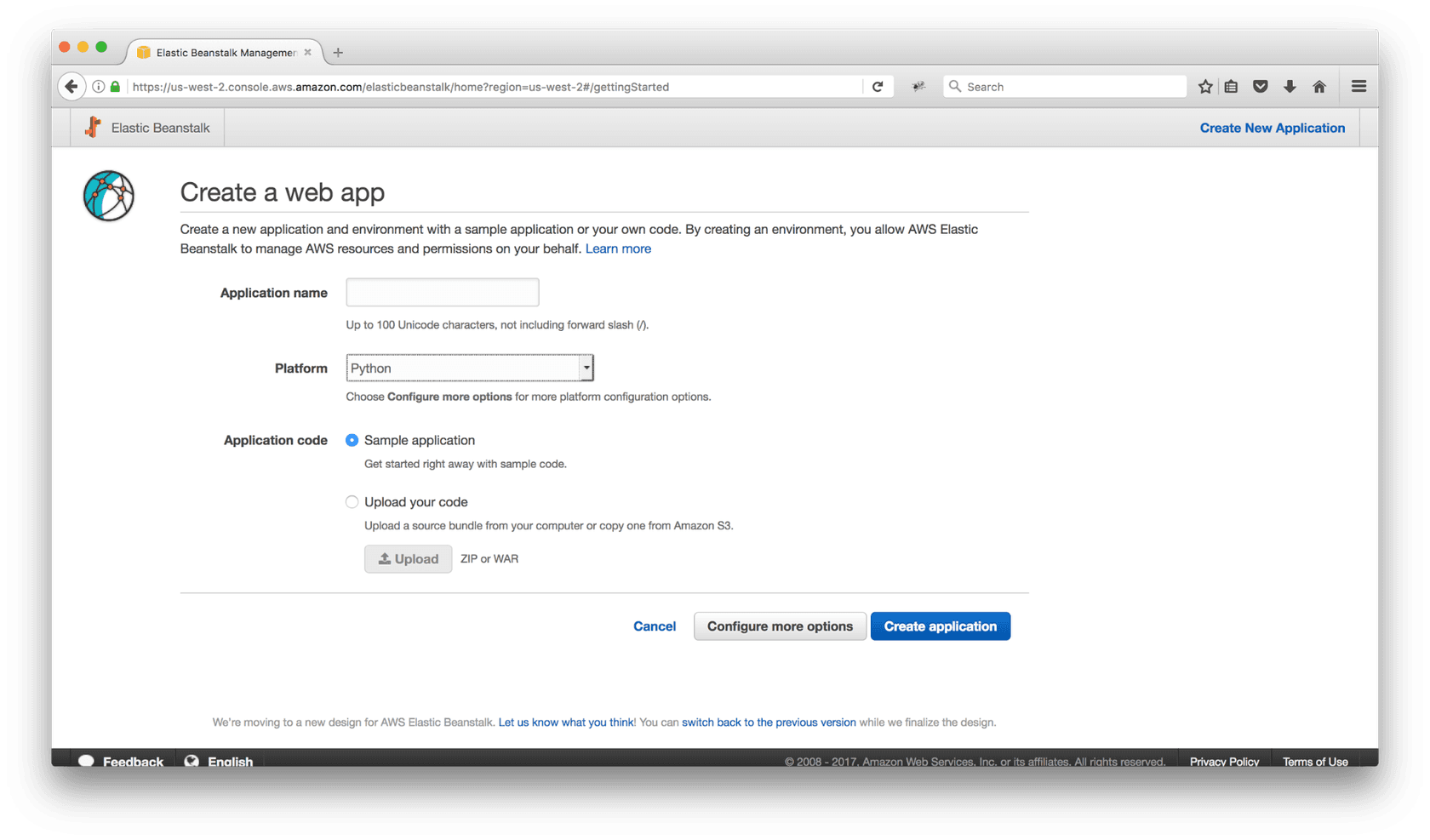1430x840 pixels.
Task: Open the Privacy Policy footer link
Action: 1224,762
